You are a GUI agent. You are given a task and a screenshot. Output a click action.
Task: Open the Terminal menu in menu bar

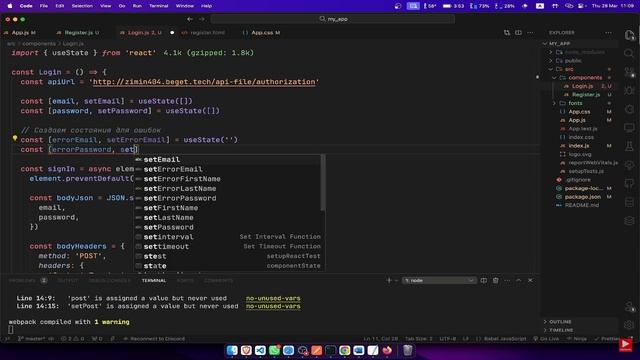[158, 6]
